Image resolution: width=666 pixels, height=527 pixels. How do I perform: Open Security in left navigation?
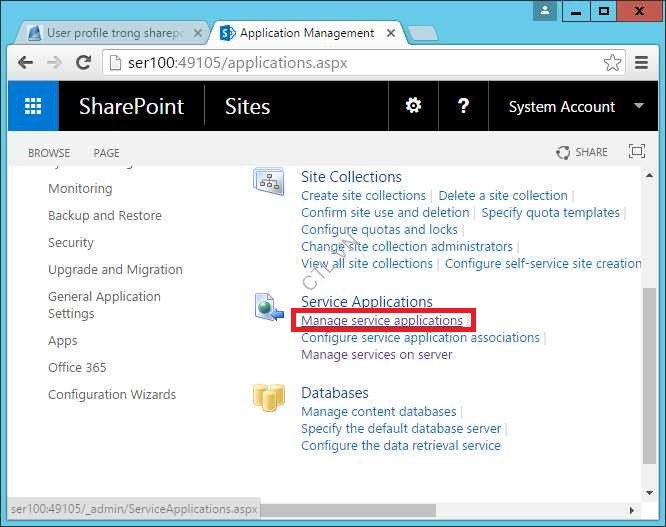click(x=71, y=242)
